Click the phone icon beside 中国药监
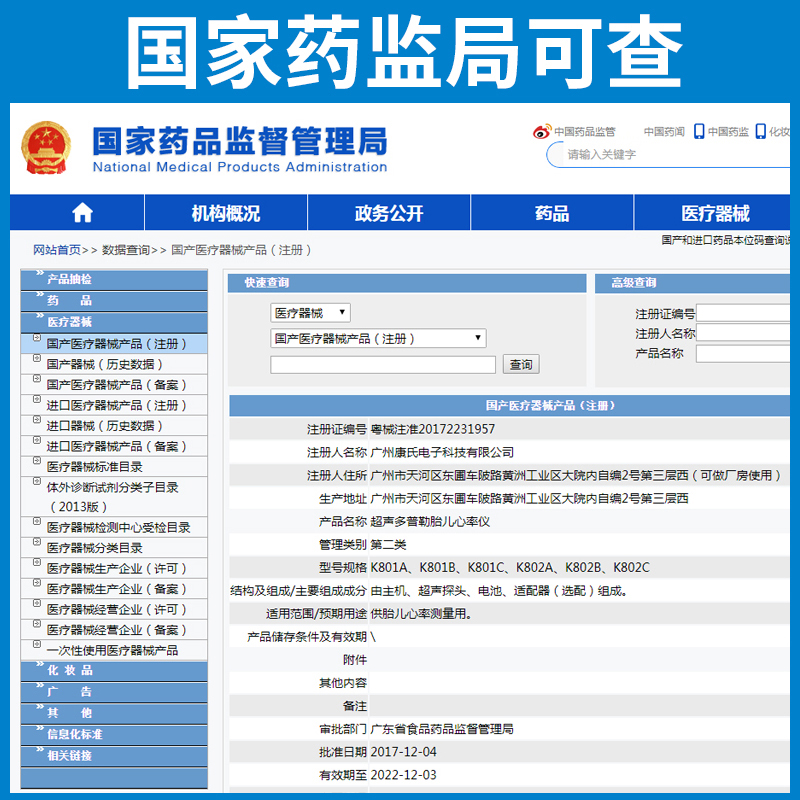800x800 pixels. click(699, 132)
